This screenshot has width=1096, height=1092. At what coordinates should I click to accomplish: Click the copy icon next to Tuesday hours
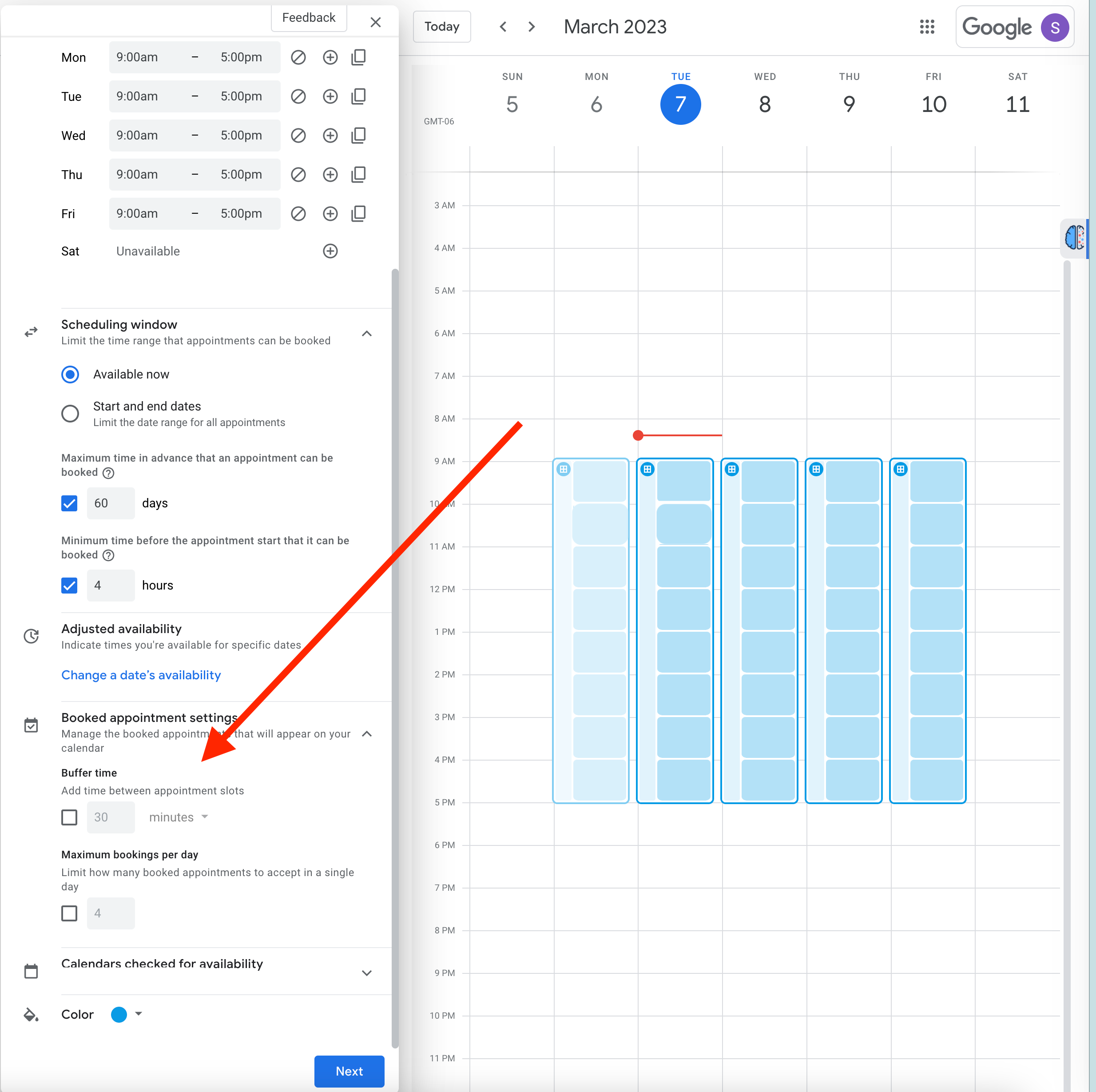tap(357, 96)
